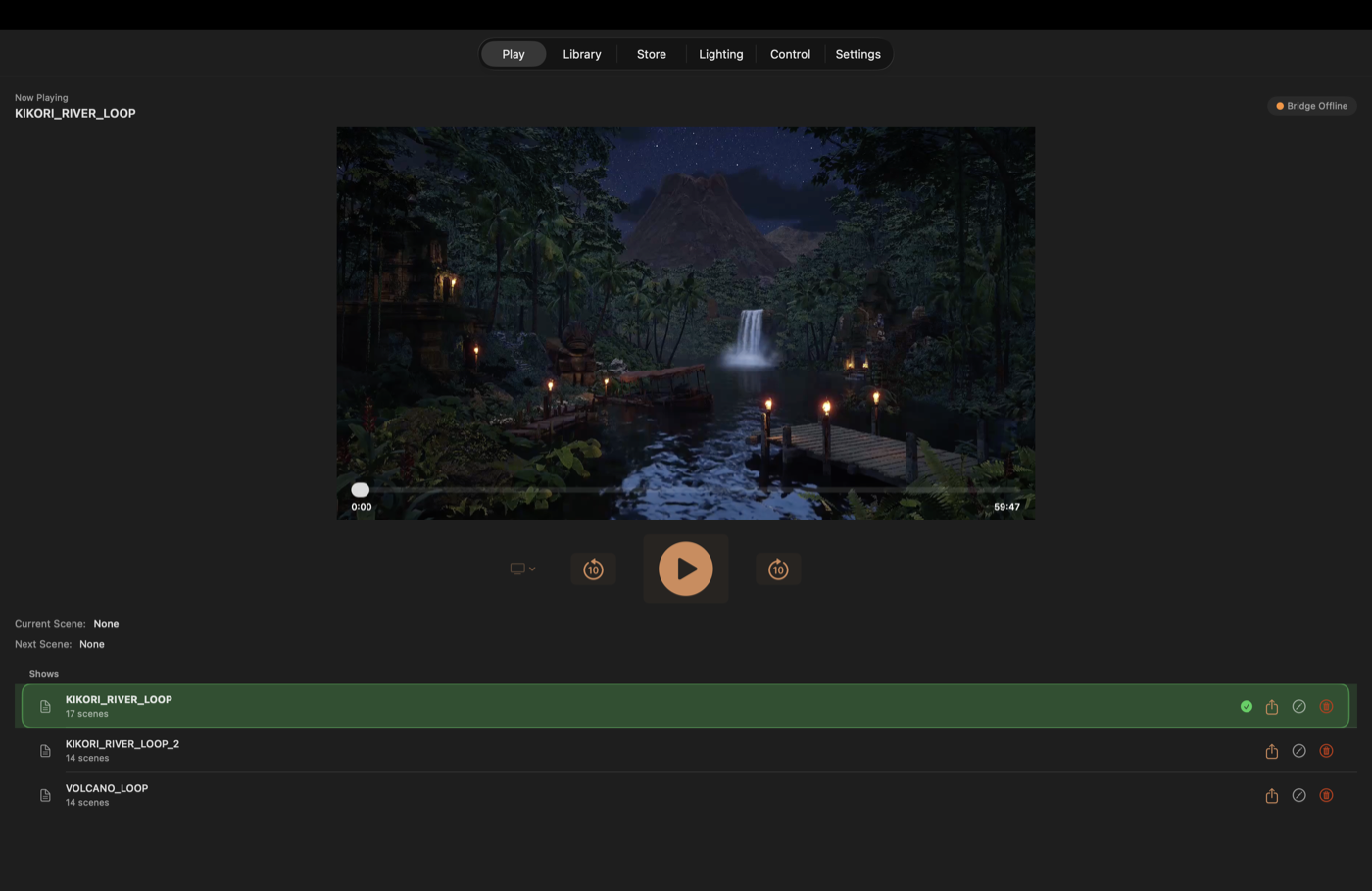Viewport: 1372px width, 891px height.
Task: Click the disable icon for VOLCANO_LOOP
Action: coord(1299,795)
